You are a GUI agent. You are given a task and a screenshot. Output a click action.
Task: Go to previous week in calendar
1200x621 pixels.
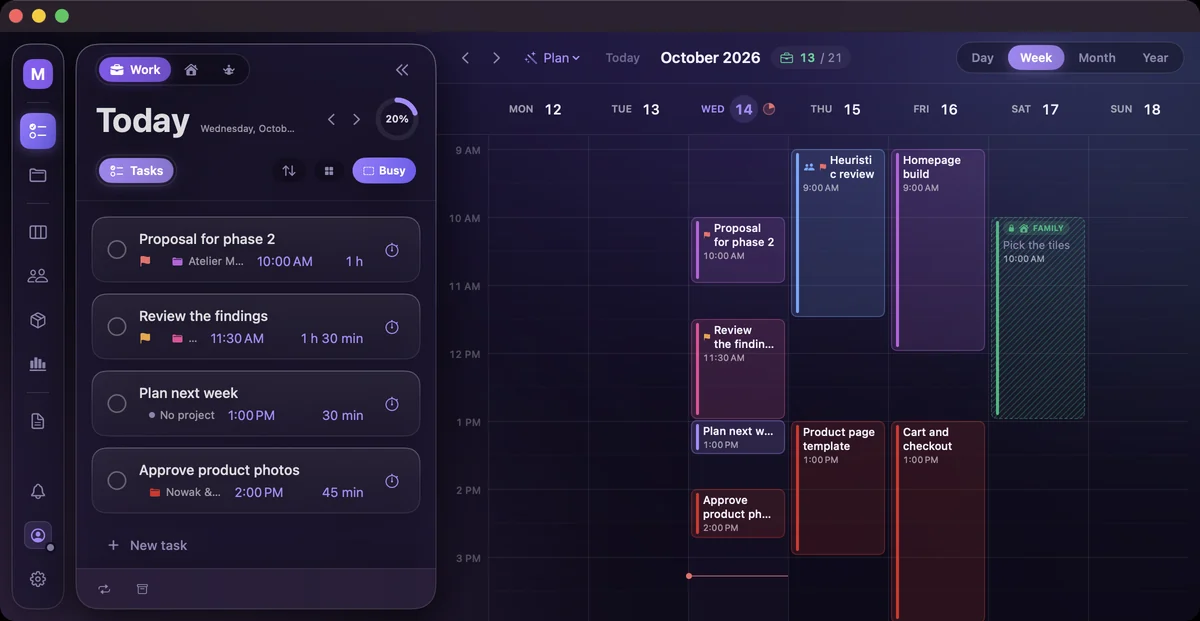[465, 58]
